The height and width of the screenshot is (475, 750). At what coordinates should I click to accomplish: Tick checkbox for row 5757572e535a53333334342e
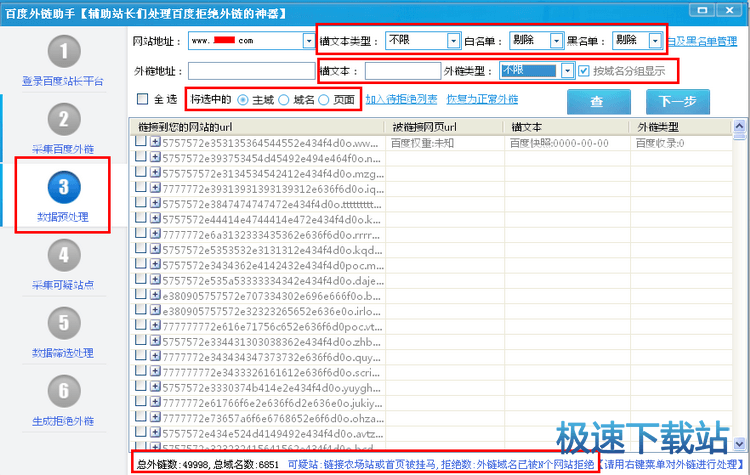coord(141,279)
